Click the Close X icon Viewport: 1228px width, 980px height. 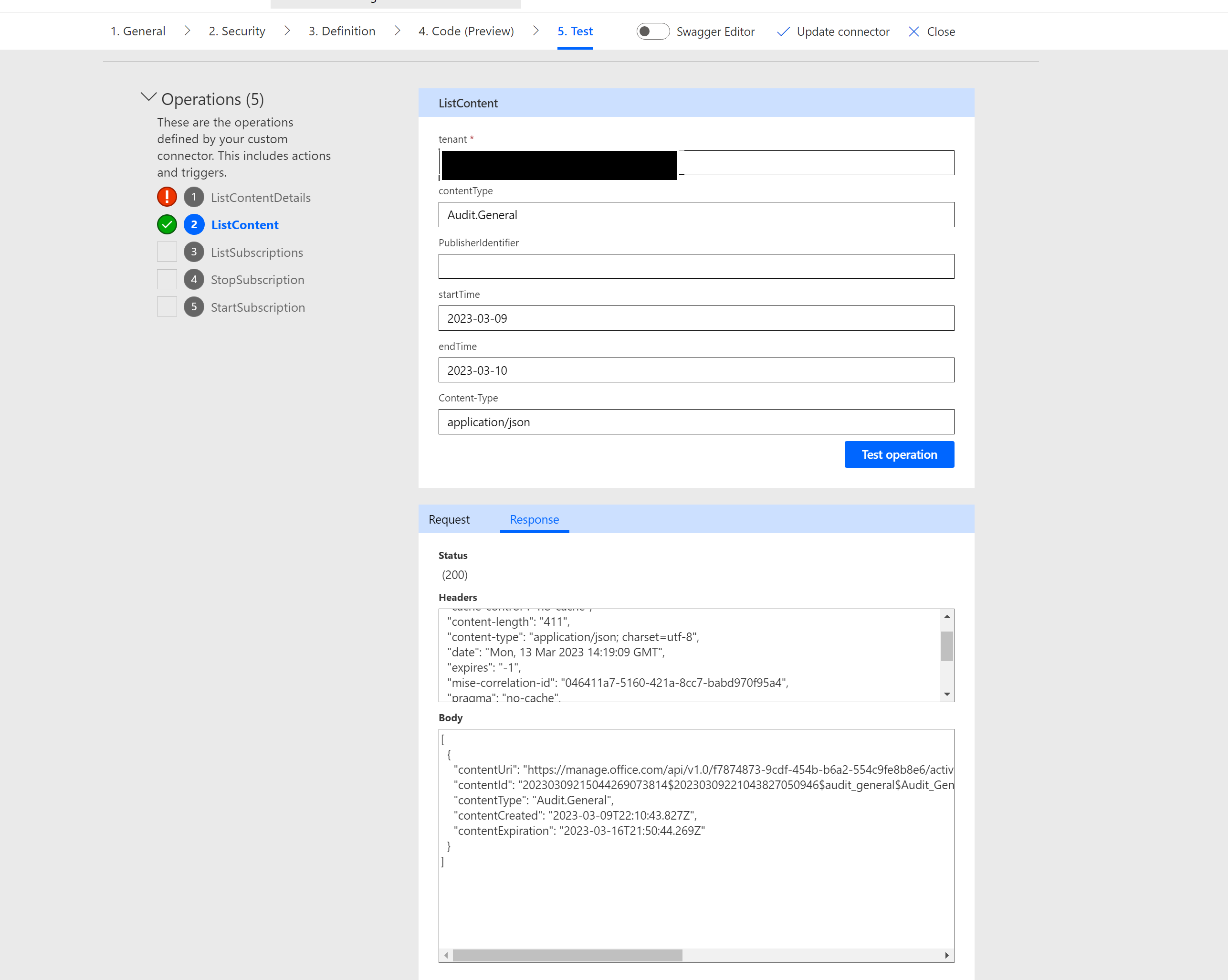point(915,32)
